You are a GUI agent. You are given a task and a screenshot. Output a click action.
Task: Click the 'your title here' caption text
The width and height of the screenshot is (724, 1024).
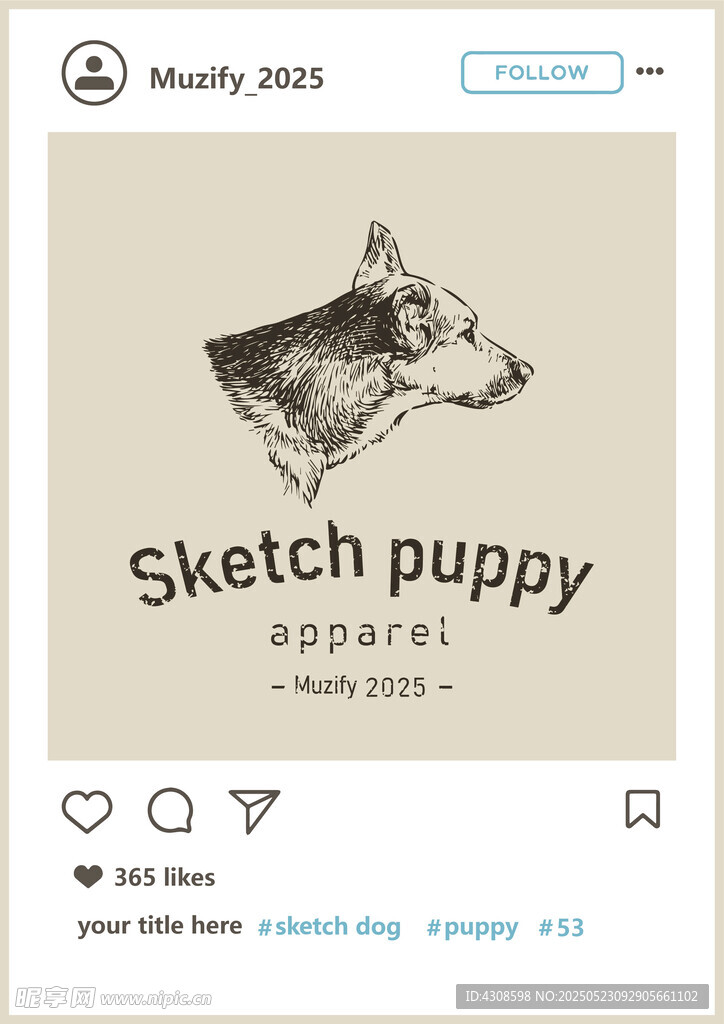[160, 925]
